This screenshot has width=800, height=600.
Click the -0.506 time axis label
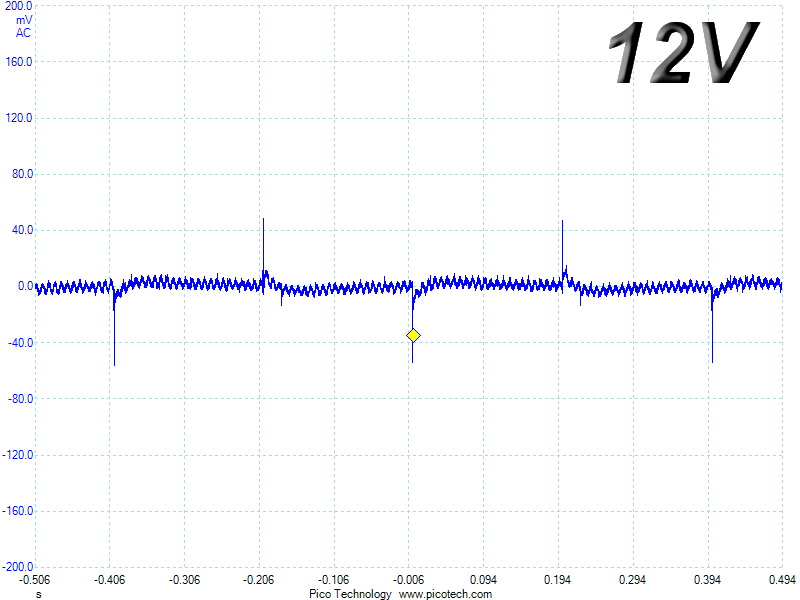35,580
